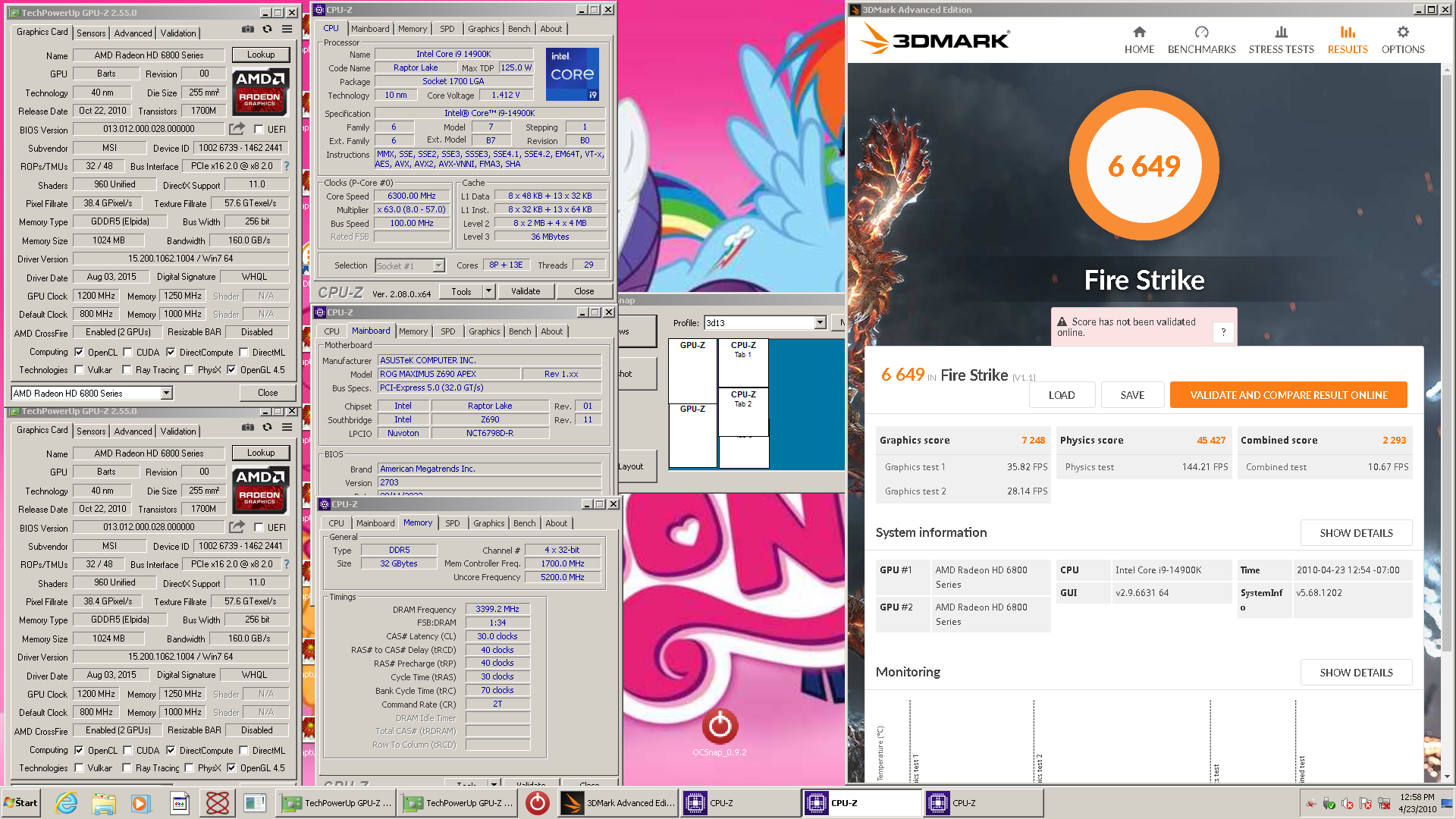Show details for System information
Viewport: 1456px width, 819px height.
pos(1356,533)
